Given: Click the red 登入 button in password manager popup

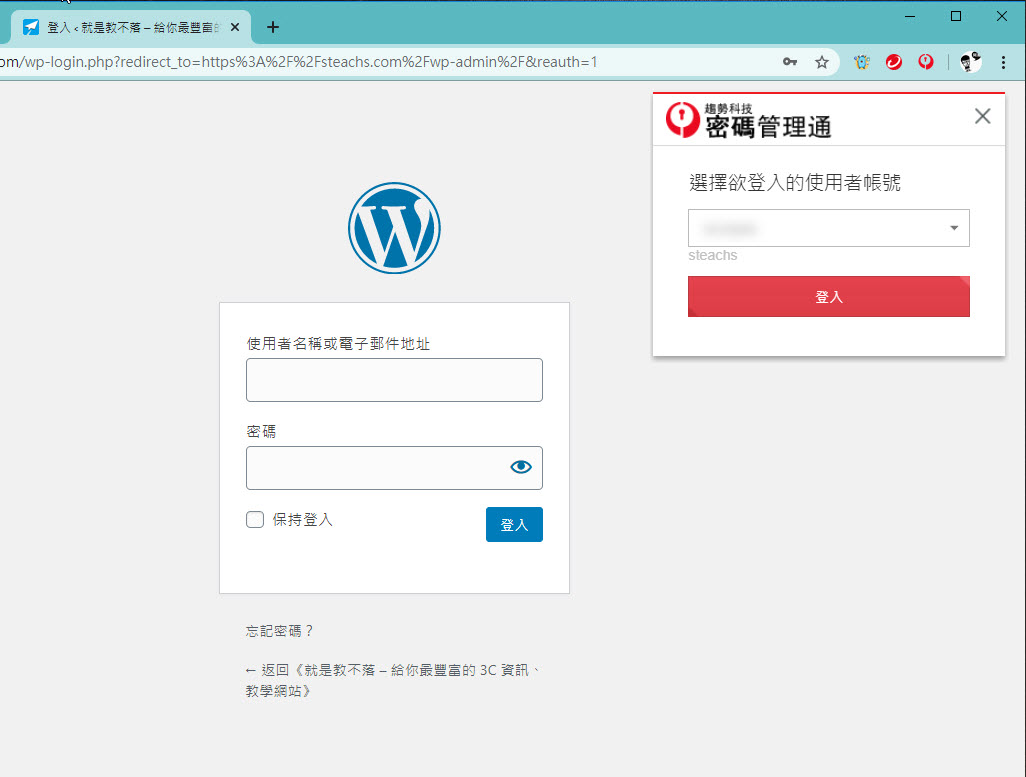Looking at the screenshot, I should [x=828, y=297].
